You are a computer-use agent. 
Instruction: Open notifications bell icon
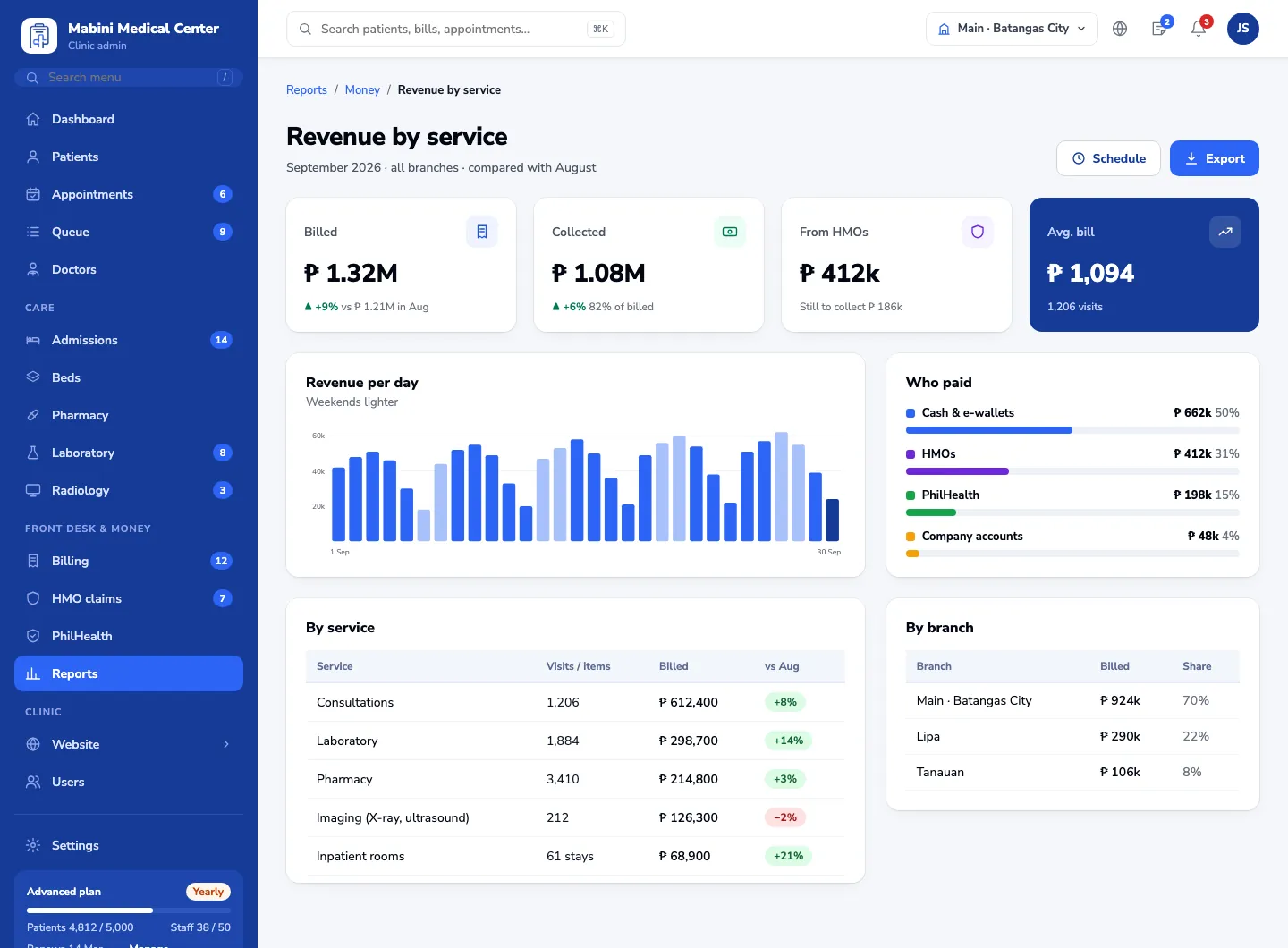(1199, 29)
